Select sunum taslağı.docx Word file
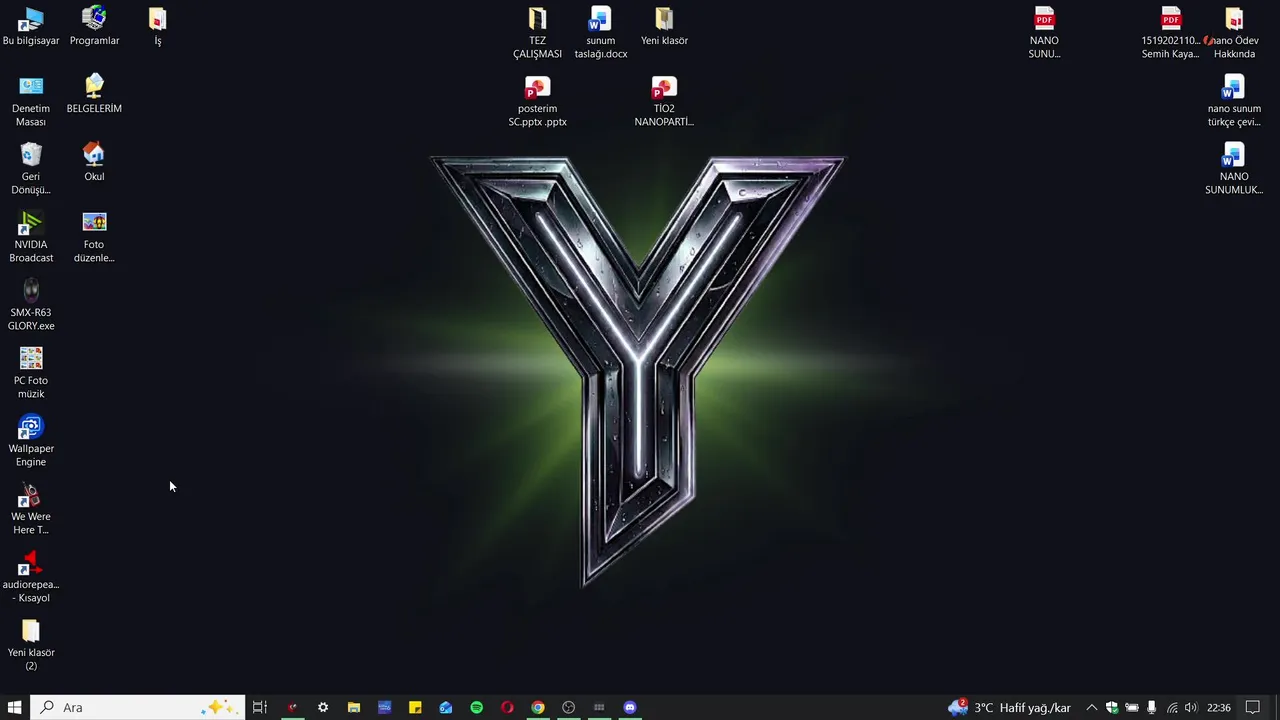The width and height of the screenshot is (1280, 720). [x=601, y=33]
